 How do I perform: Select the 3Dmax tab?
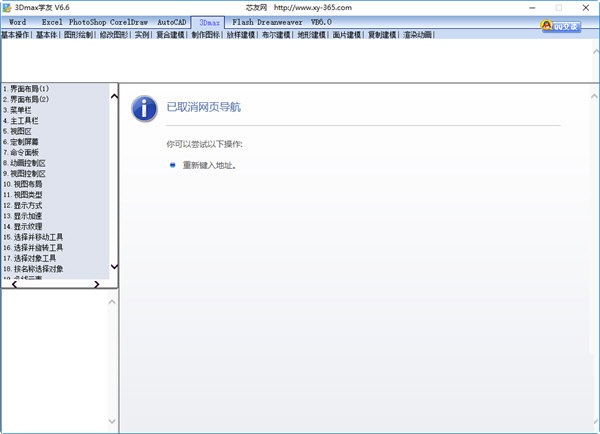209,23
